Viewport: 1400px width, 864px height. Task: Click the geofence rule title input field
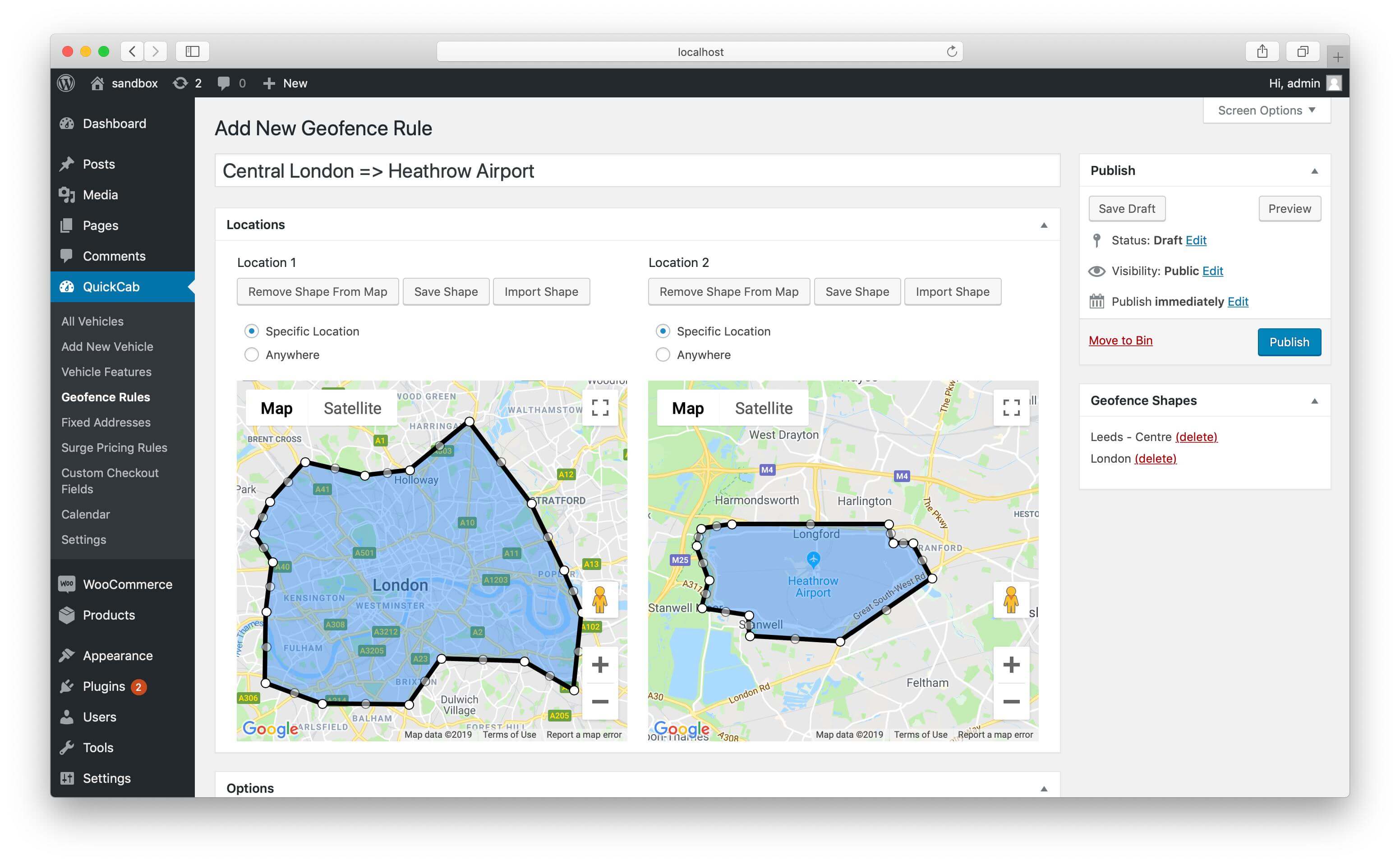pos(636,170)
